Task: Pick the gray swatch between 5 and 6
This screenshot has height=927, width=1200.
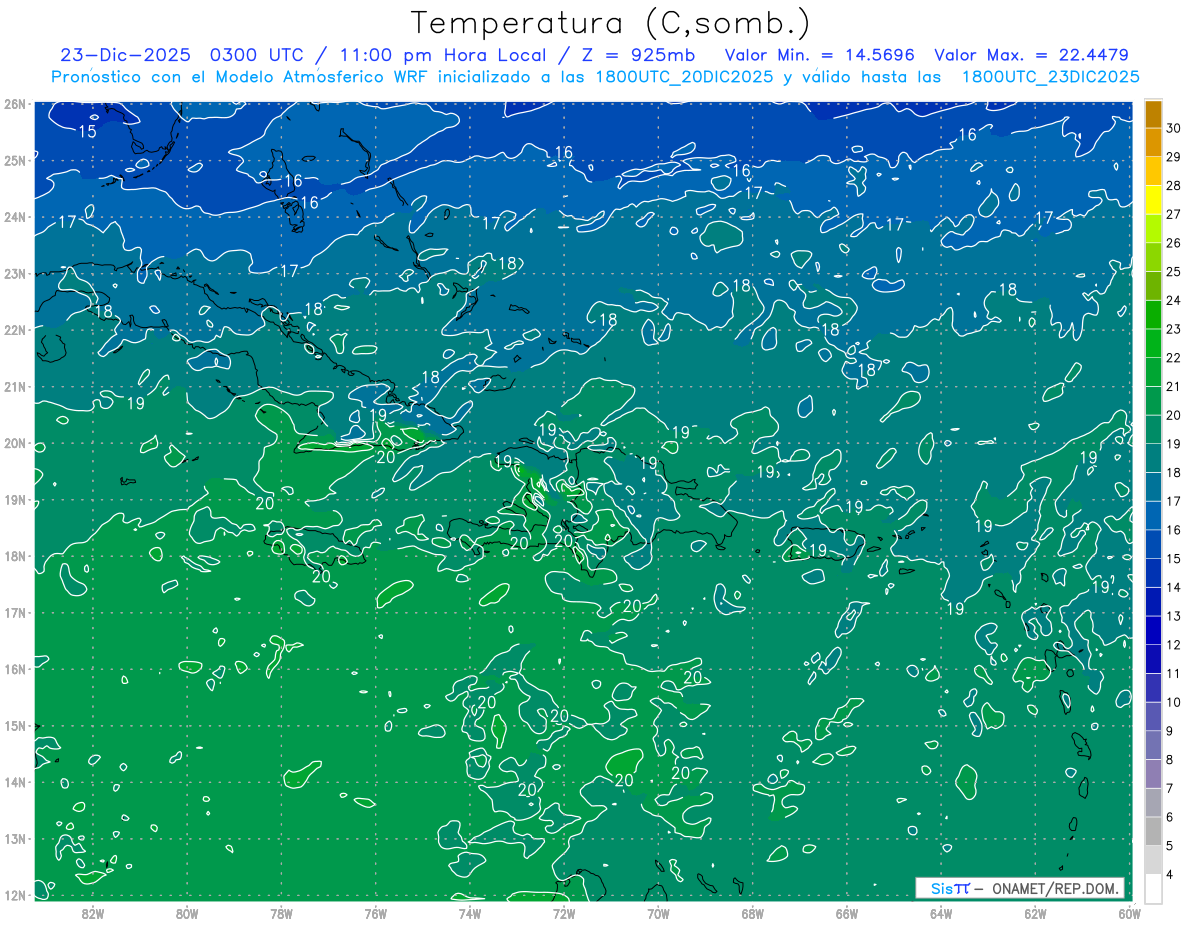Action: (x=1153, y=831)
